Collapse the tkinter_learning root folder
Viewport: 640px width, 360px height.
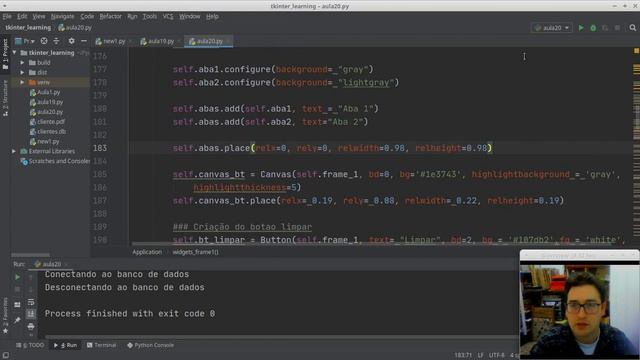(x=15, y=53)
